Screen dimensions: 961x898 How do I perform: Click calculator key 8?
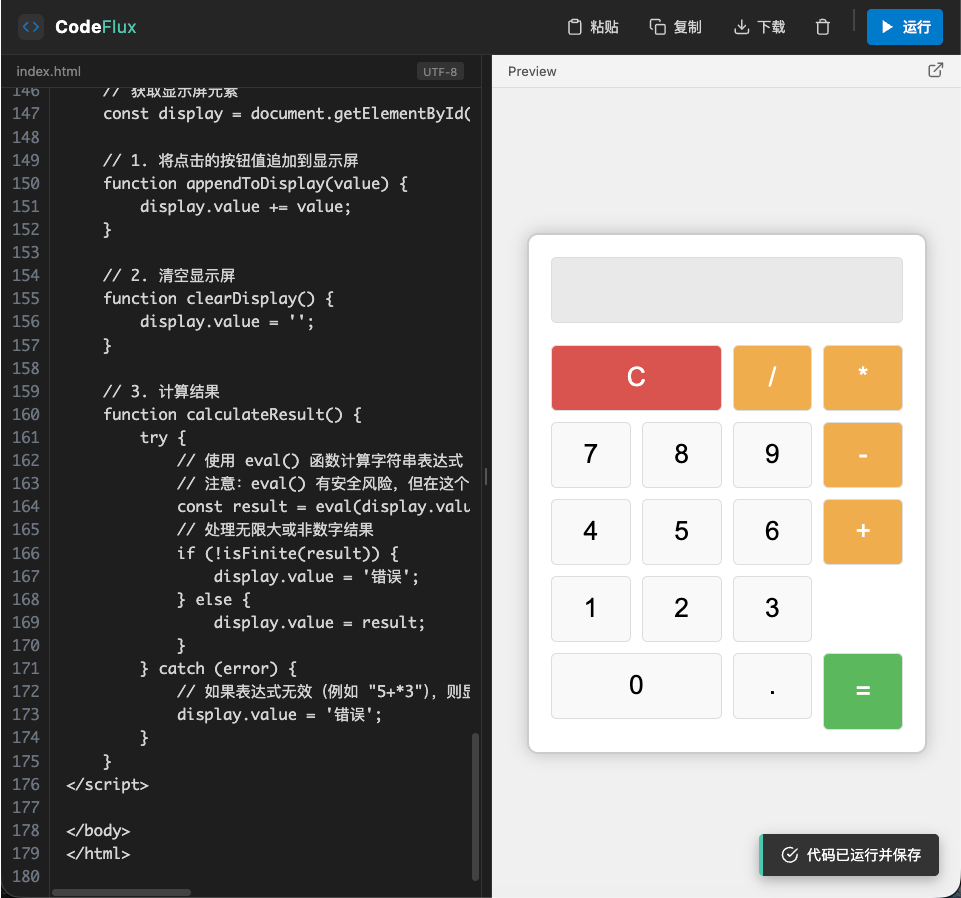pyautogui.click(x=682, y=455)
